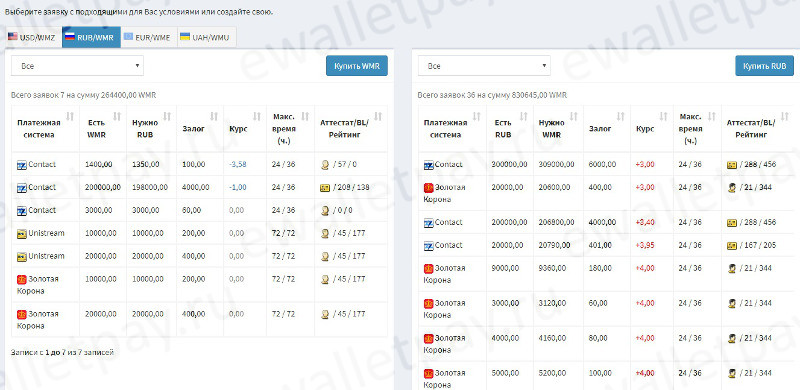Sort left table by Курс column arrows

pos(257,116)
